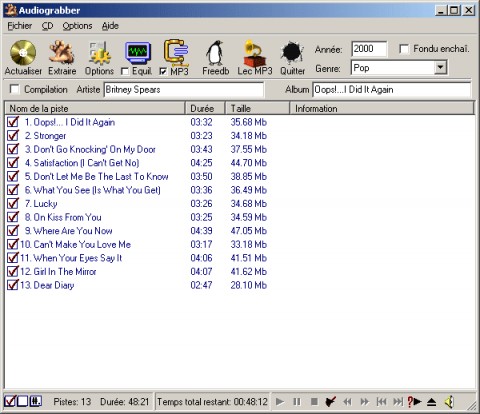Play the selected CD track
This screenshot has height=414, width=480.
280,402
